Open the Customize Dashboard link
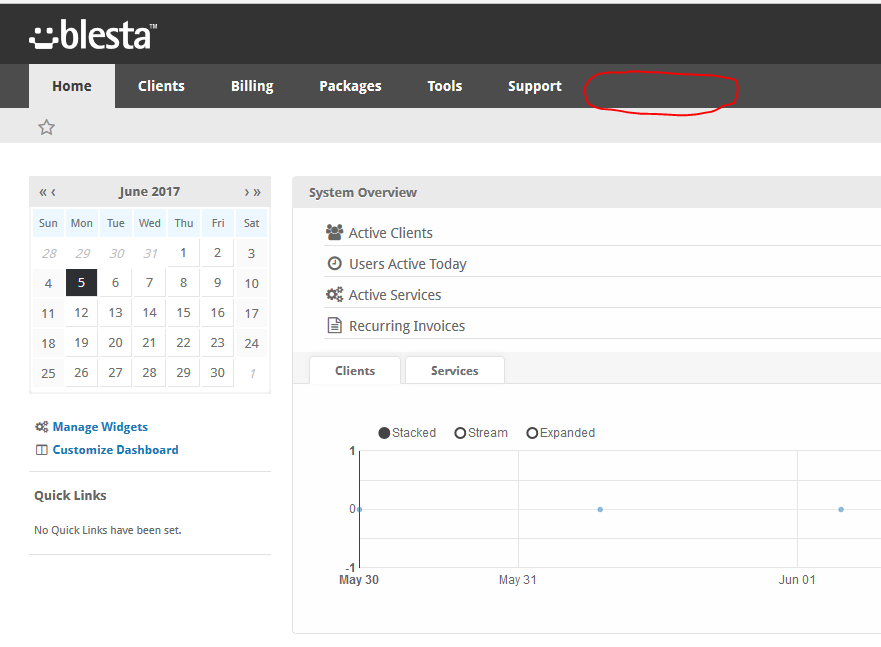The height and width of the screenshot is (647, 881). (115, 450)
